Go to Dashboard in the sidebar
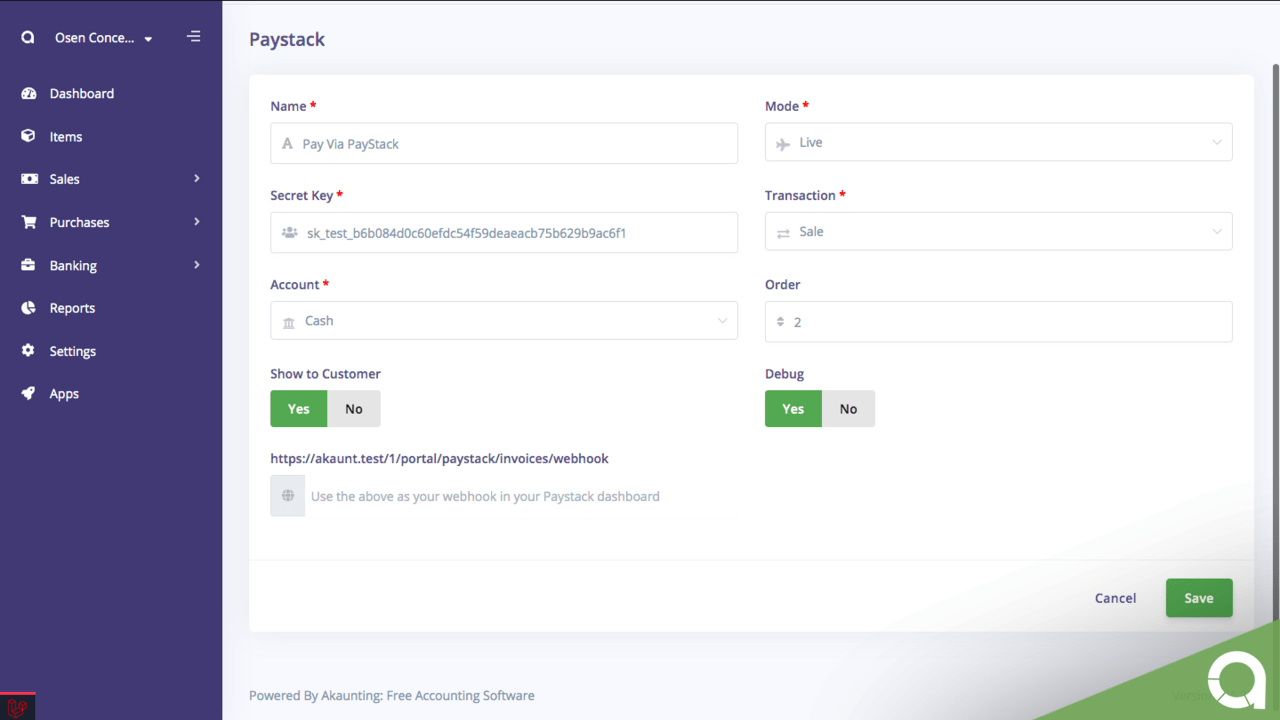This screenshot has width=1280, height=720. [82, 93]
